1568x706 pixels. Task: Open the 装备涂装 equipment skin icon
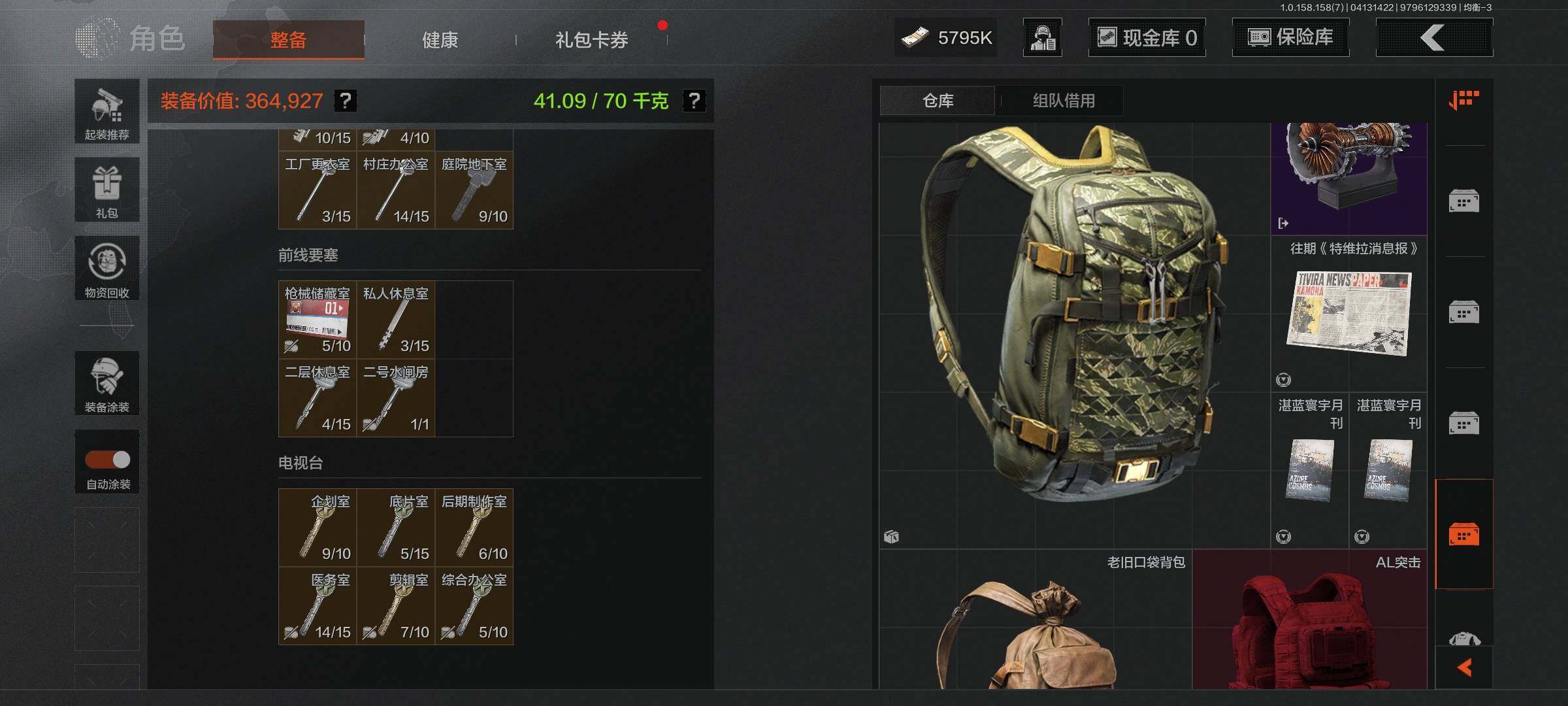click(106, 383)
